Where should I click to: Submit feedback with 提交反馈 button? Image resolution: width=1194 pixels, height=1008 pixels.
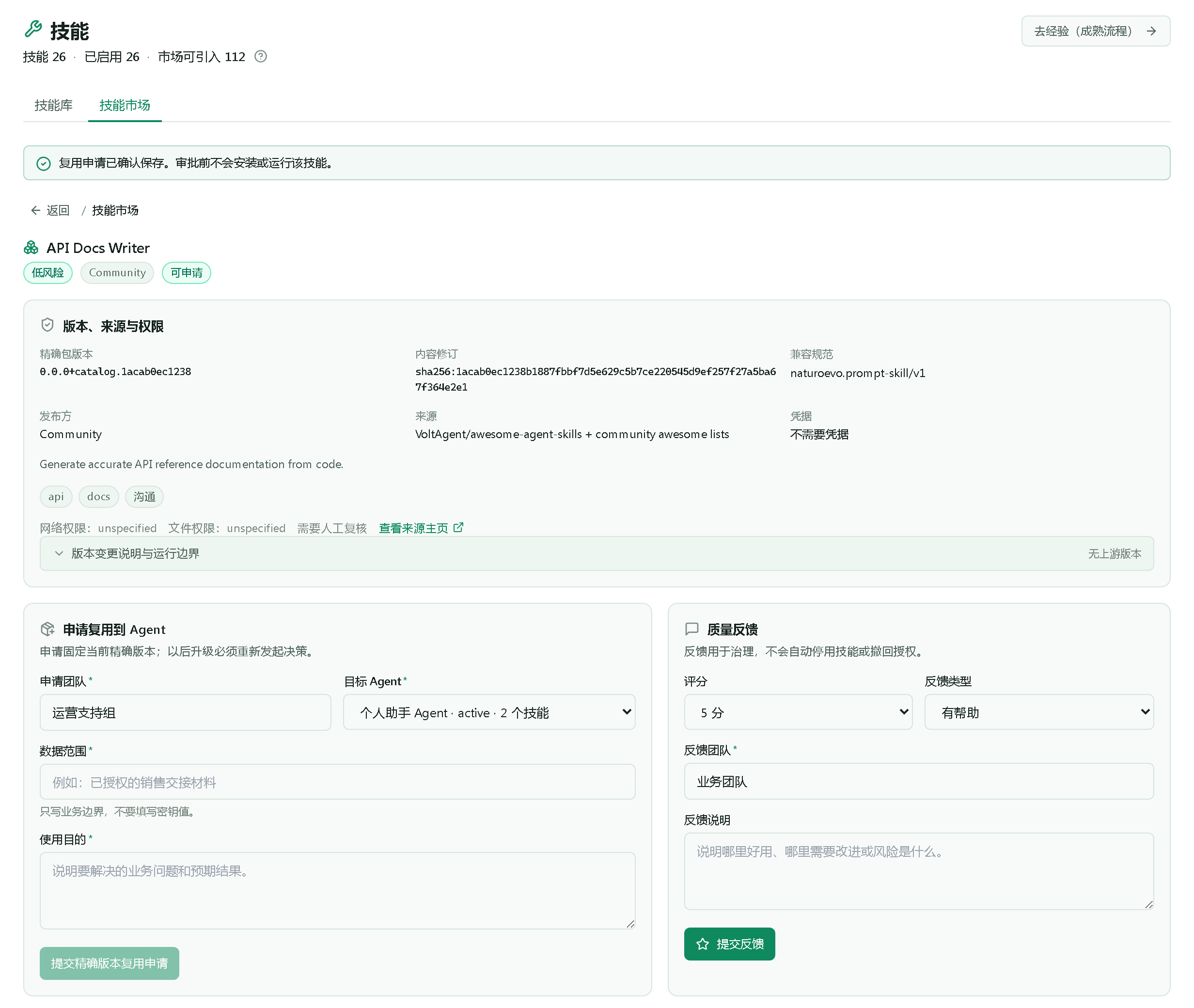730,944
